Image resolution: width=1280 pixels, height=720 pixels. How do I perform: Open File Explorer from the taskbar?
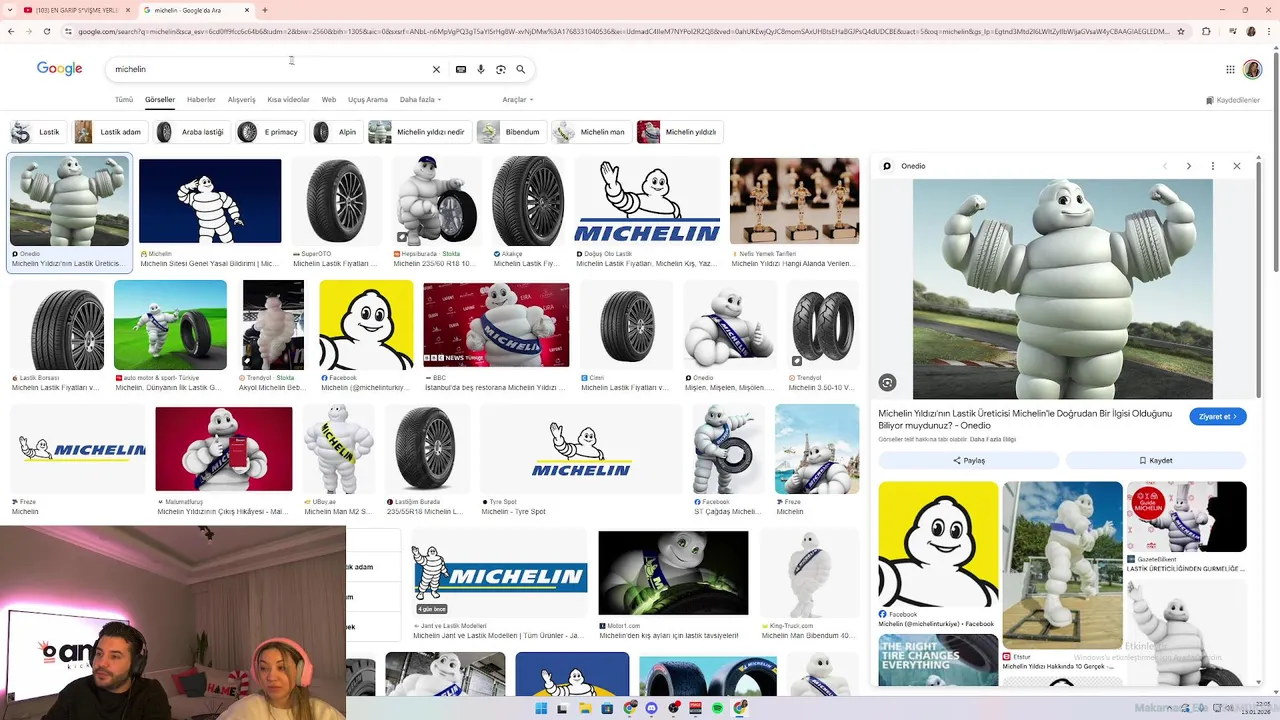pos(585,708)
